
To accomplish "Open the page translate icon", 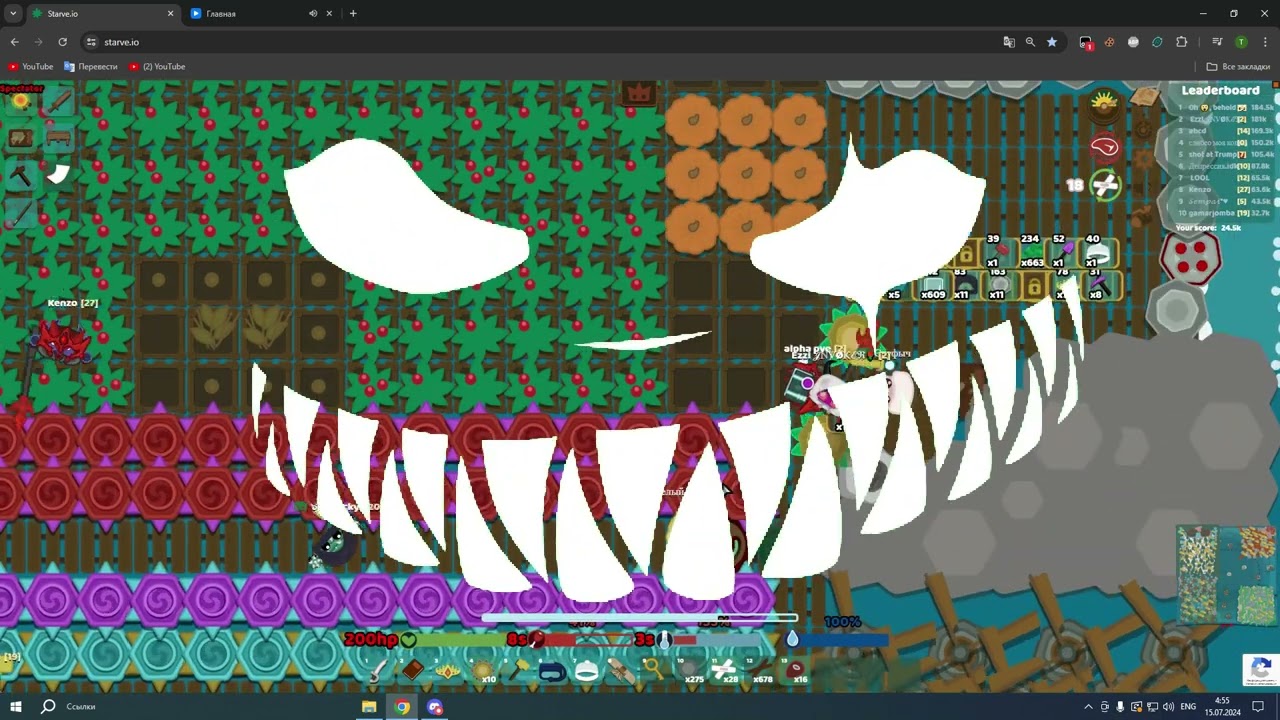I will 1009,42.
